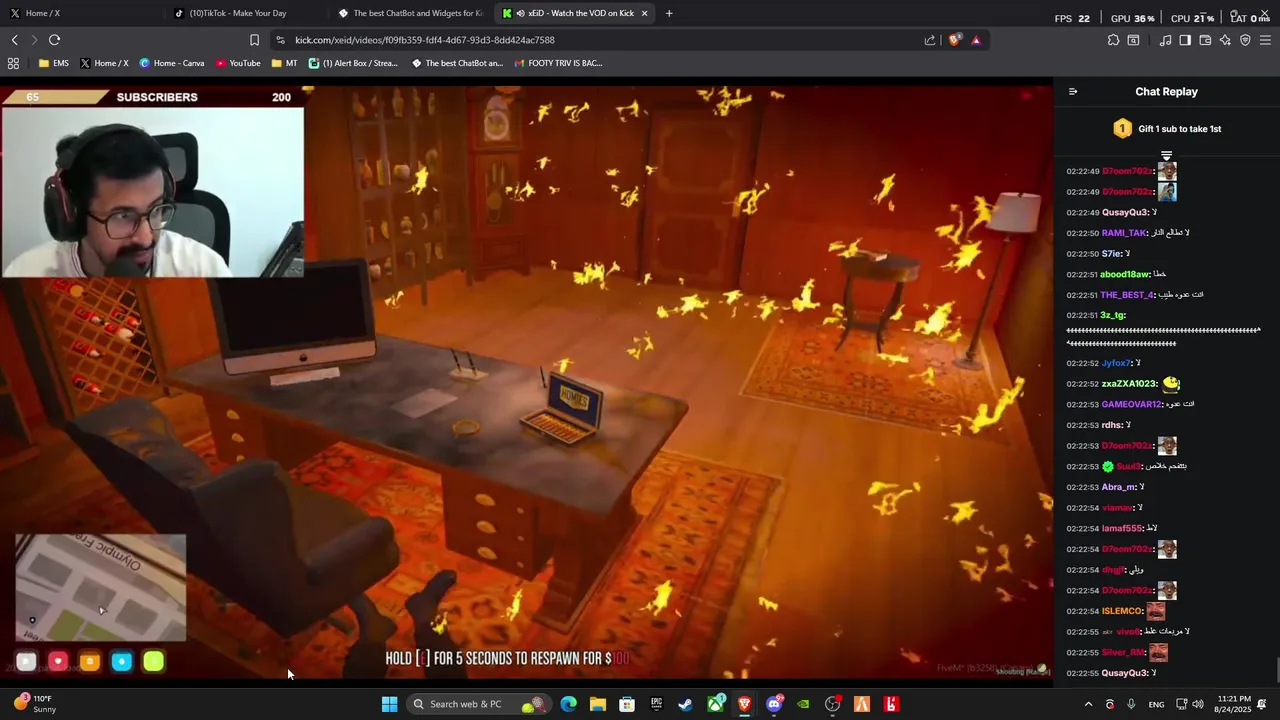The width and height of the screenshot is (1280, 720).
Task: Reload the Kick page
Action: pos(54,40)
